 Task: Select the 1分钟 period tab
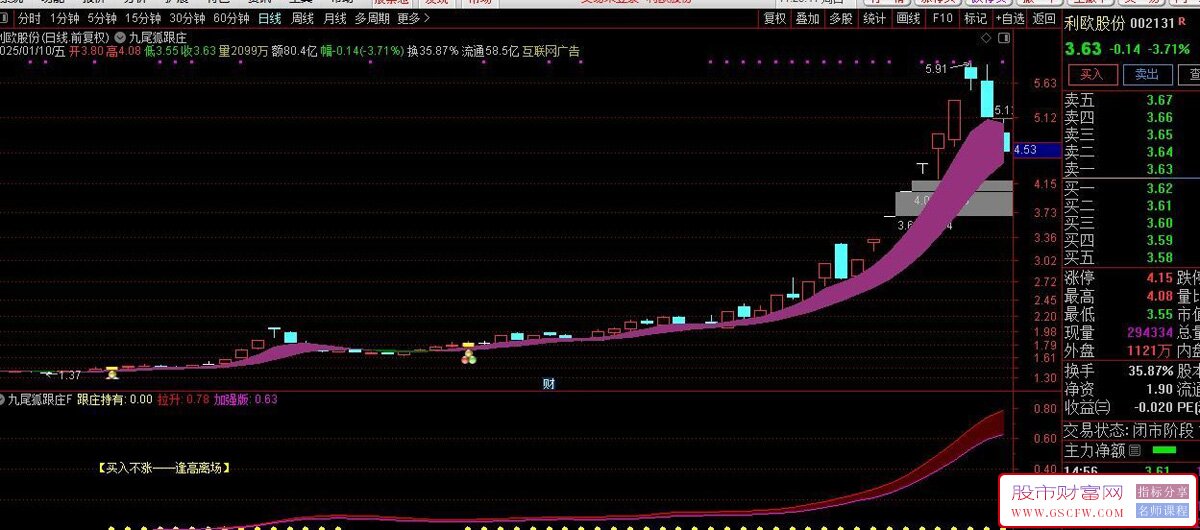pos(65,18)
